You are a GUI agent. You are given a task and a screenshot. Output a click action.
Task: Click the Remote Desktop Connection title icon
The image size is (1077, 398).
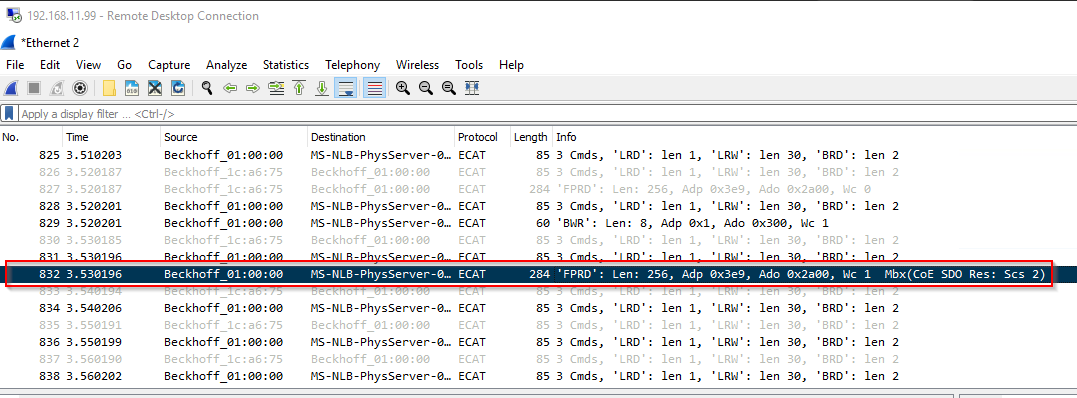(x=13, y=15)
